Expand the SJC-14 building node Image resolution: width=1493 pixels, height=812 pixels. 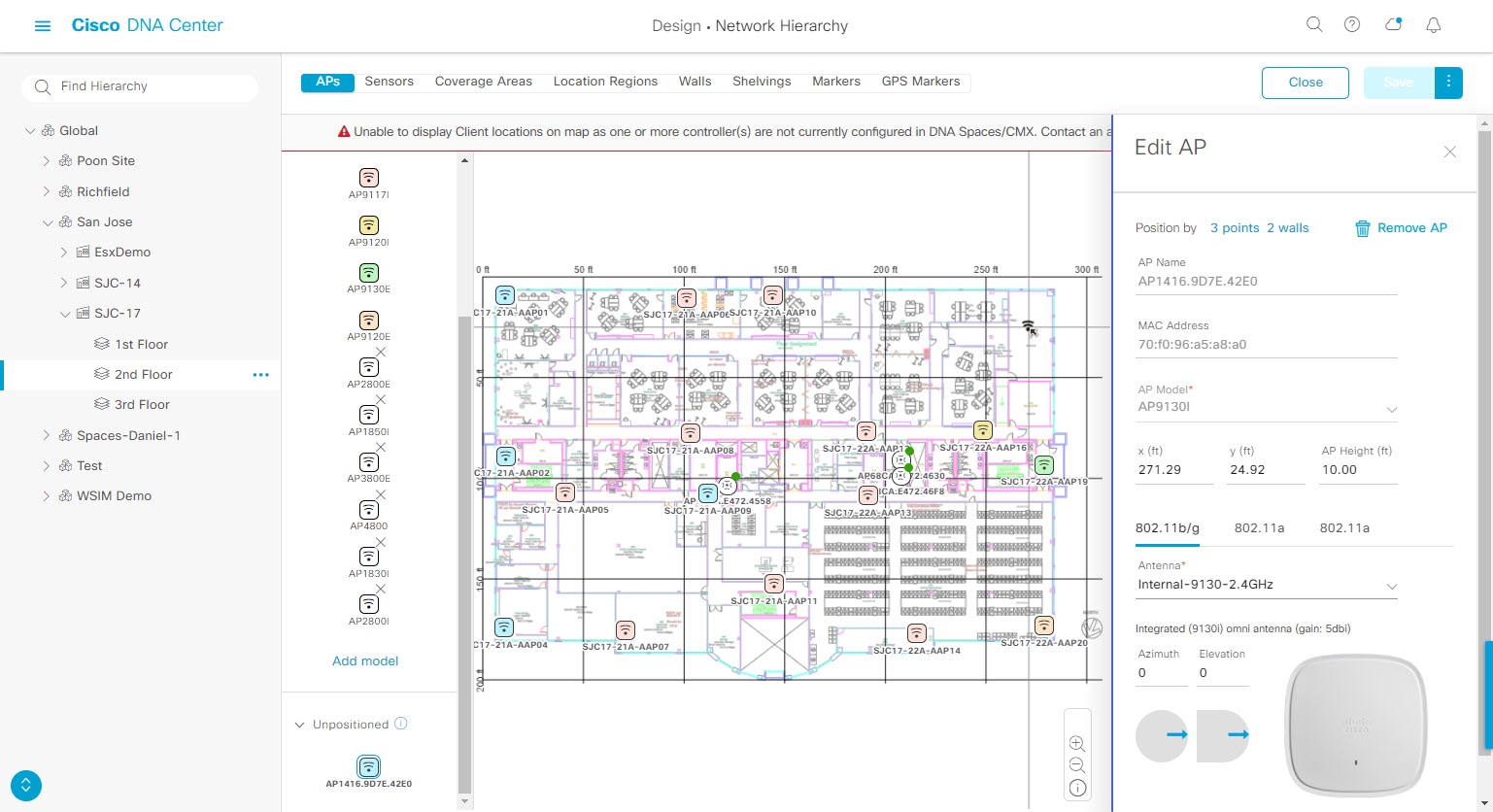(64, 284)
